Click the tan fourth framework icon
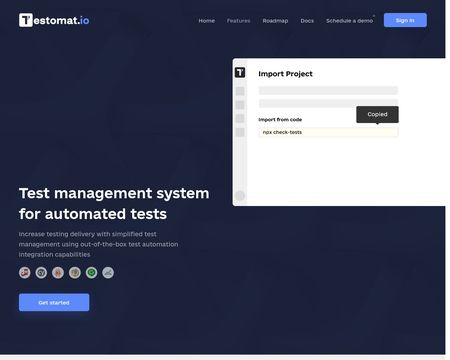Viewport: 450px width, 360px height. click(x=75, y=273)
